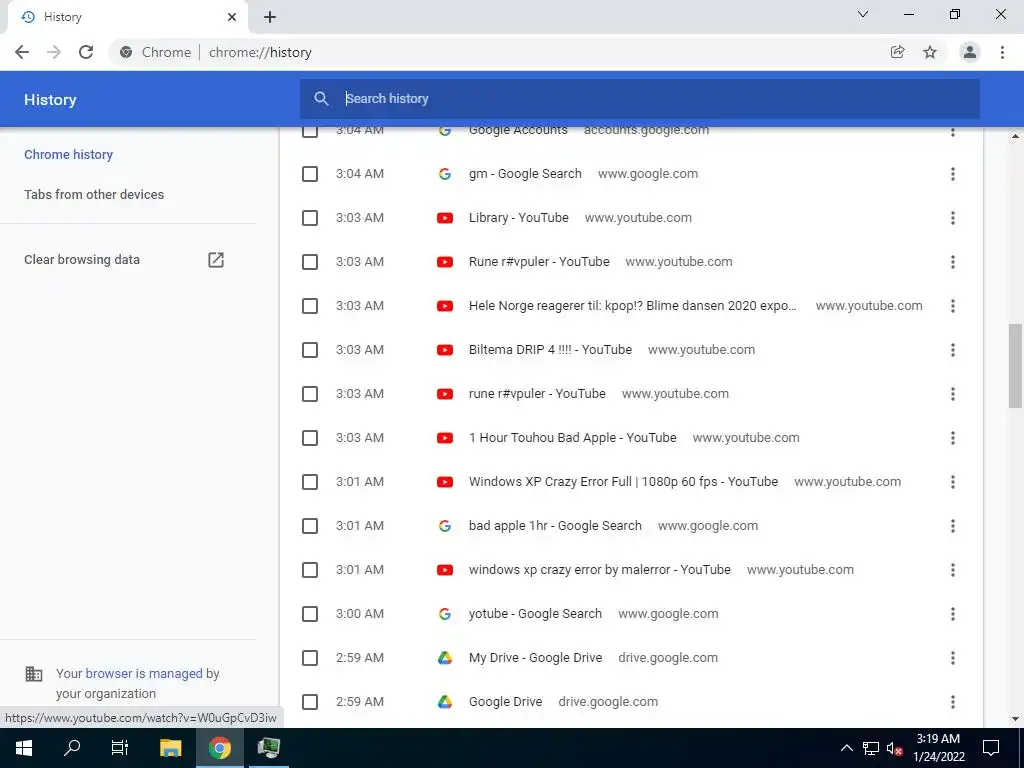Open the lowercase rune r#vpuler - YouTube link
This screenshot has height=768, width=1024.
coord(537,394)
